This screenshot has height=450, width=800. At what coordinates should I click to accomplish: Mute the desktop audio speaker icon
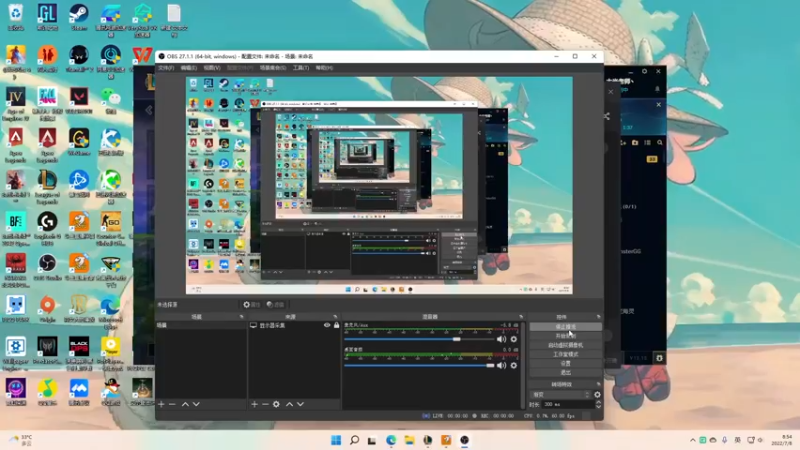tap(502, 365)
